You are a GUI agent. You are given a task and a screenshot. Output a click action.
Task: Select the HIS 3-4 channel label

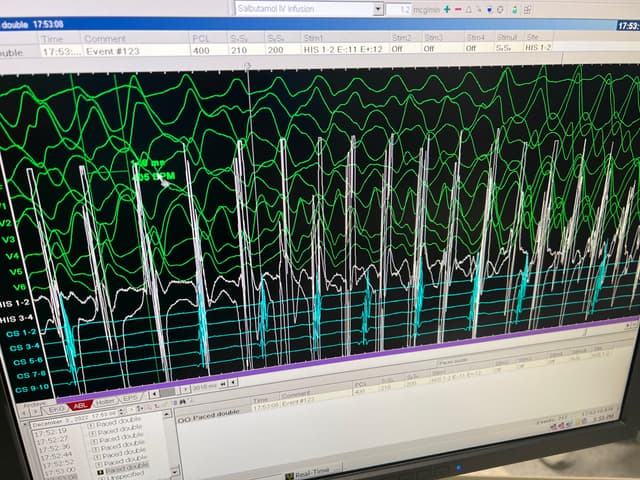point(16,318)
